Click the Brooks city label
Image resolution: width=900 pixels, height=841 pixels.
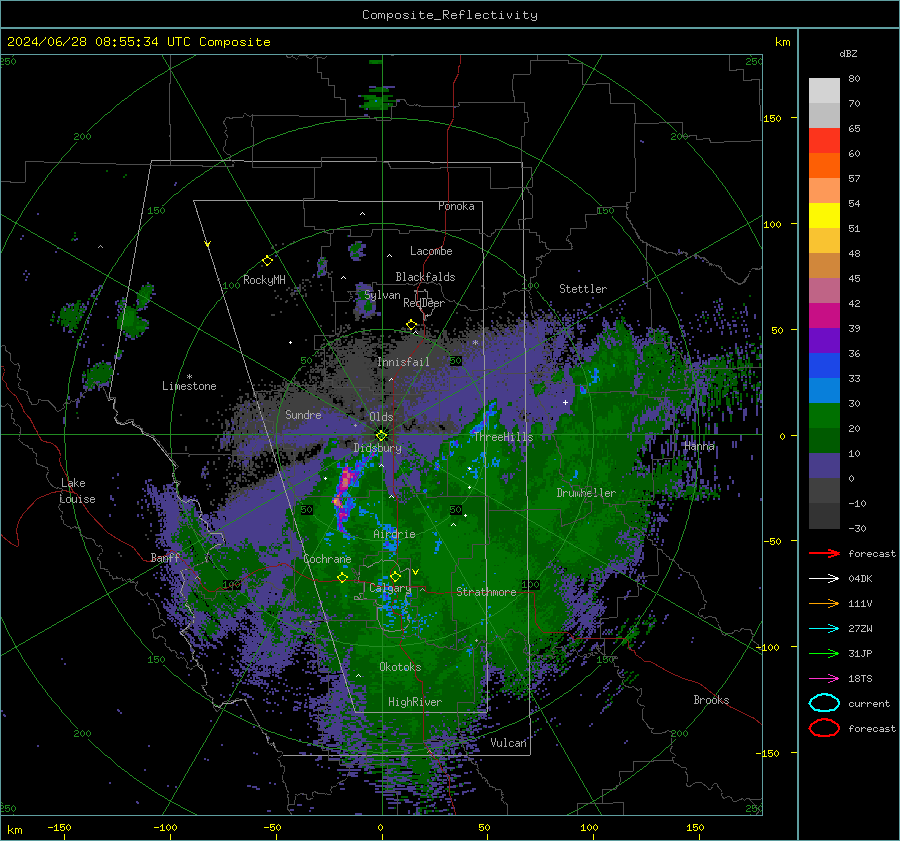click(711, 700)
